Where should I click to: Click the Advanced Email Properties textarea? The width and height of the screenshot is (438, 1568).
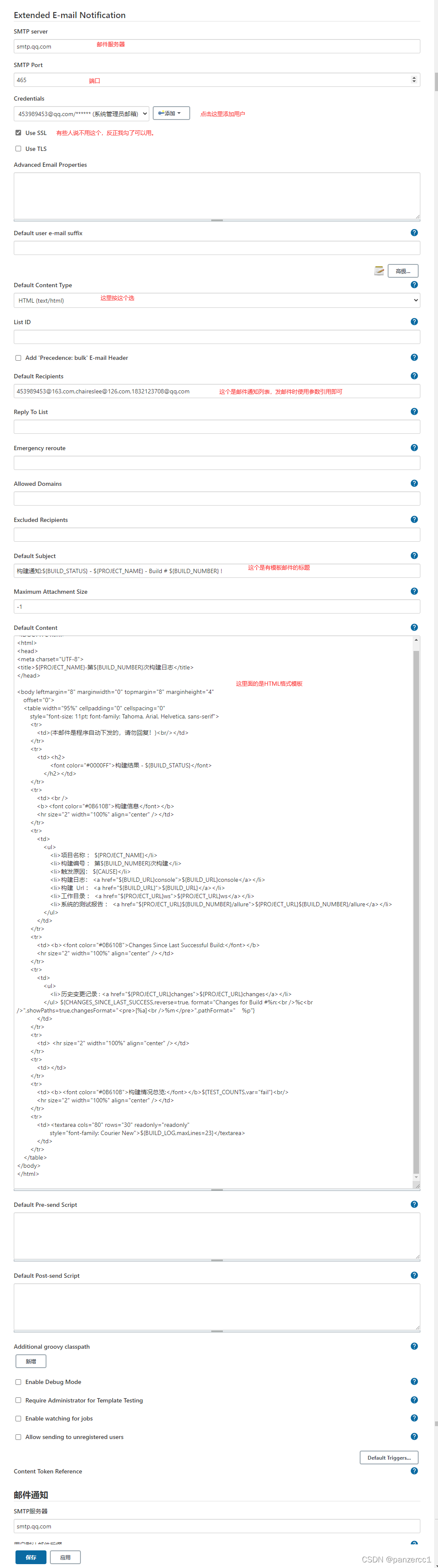217,195
